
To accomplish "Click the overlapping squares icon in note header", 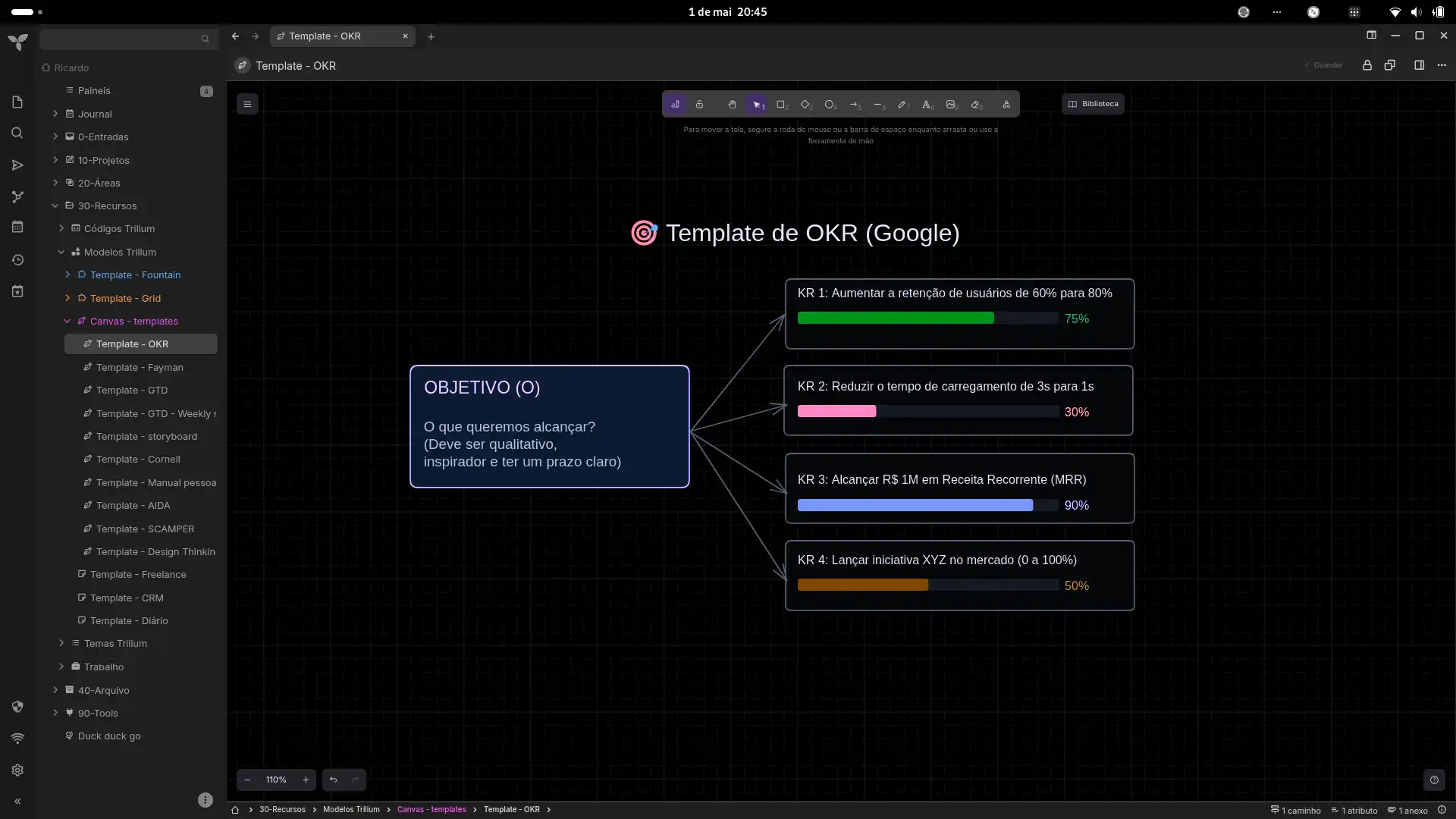I will point(1390,65).
